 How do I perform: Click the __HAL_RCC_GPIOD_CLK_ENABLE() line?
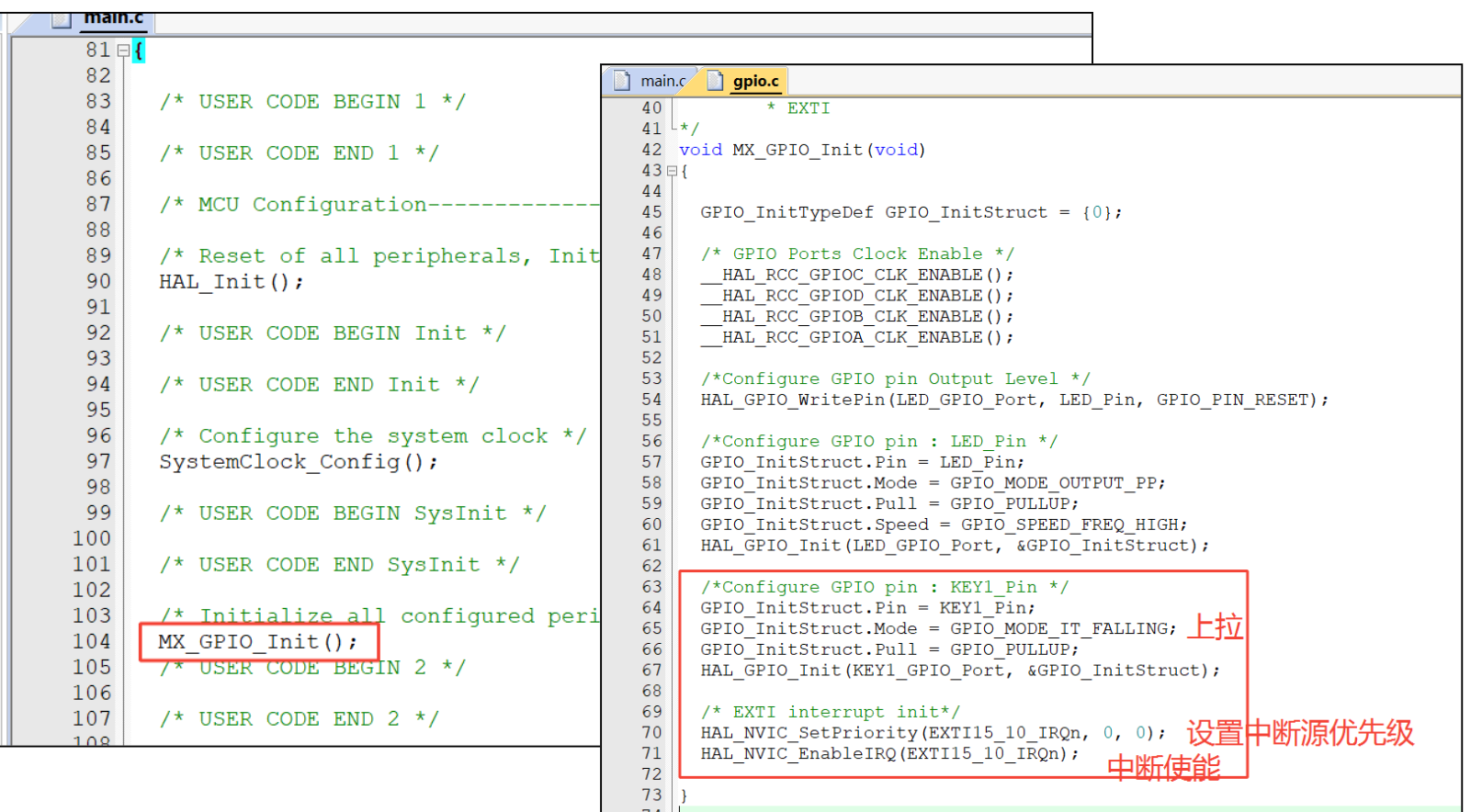click(857, 296)
